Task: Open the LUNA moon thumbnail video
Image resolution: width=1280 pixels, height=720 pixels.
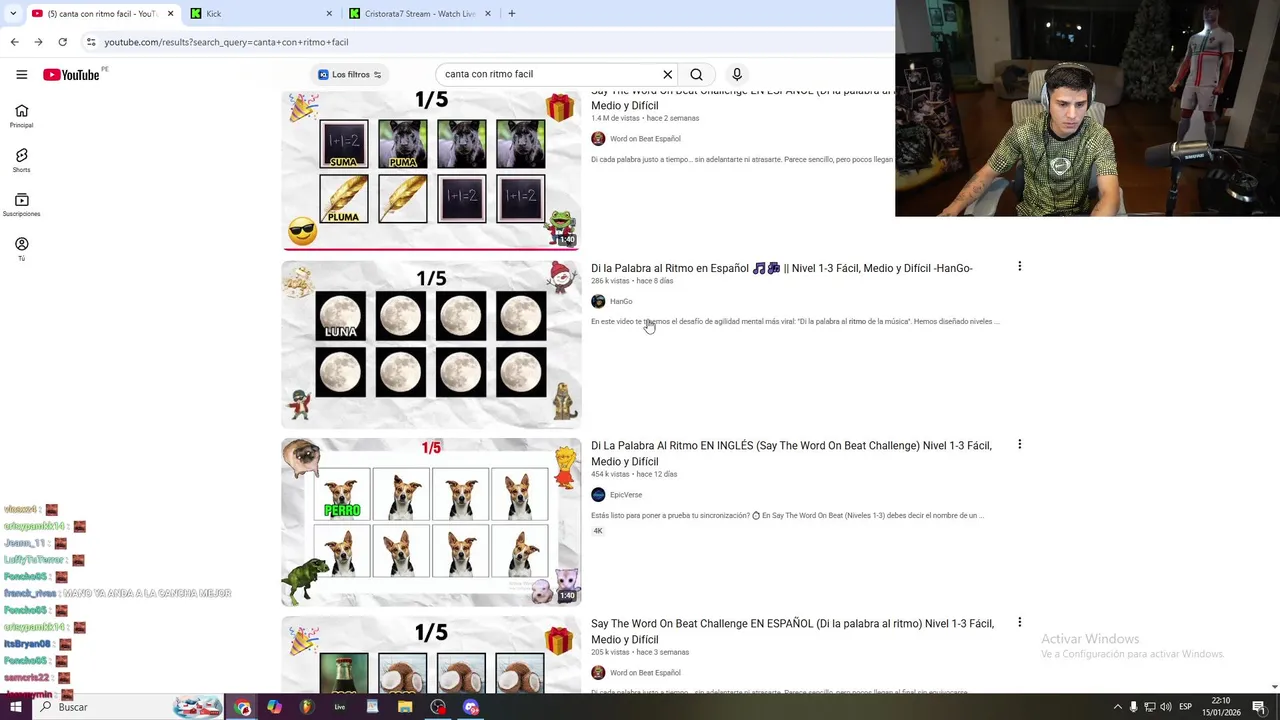Action: point(431,345)
